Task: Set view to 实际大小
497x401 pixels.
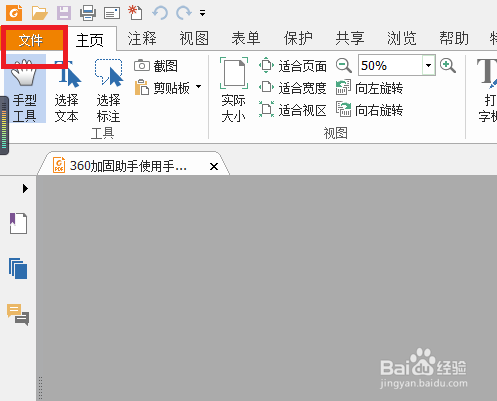Action: click(234, 90)
